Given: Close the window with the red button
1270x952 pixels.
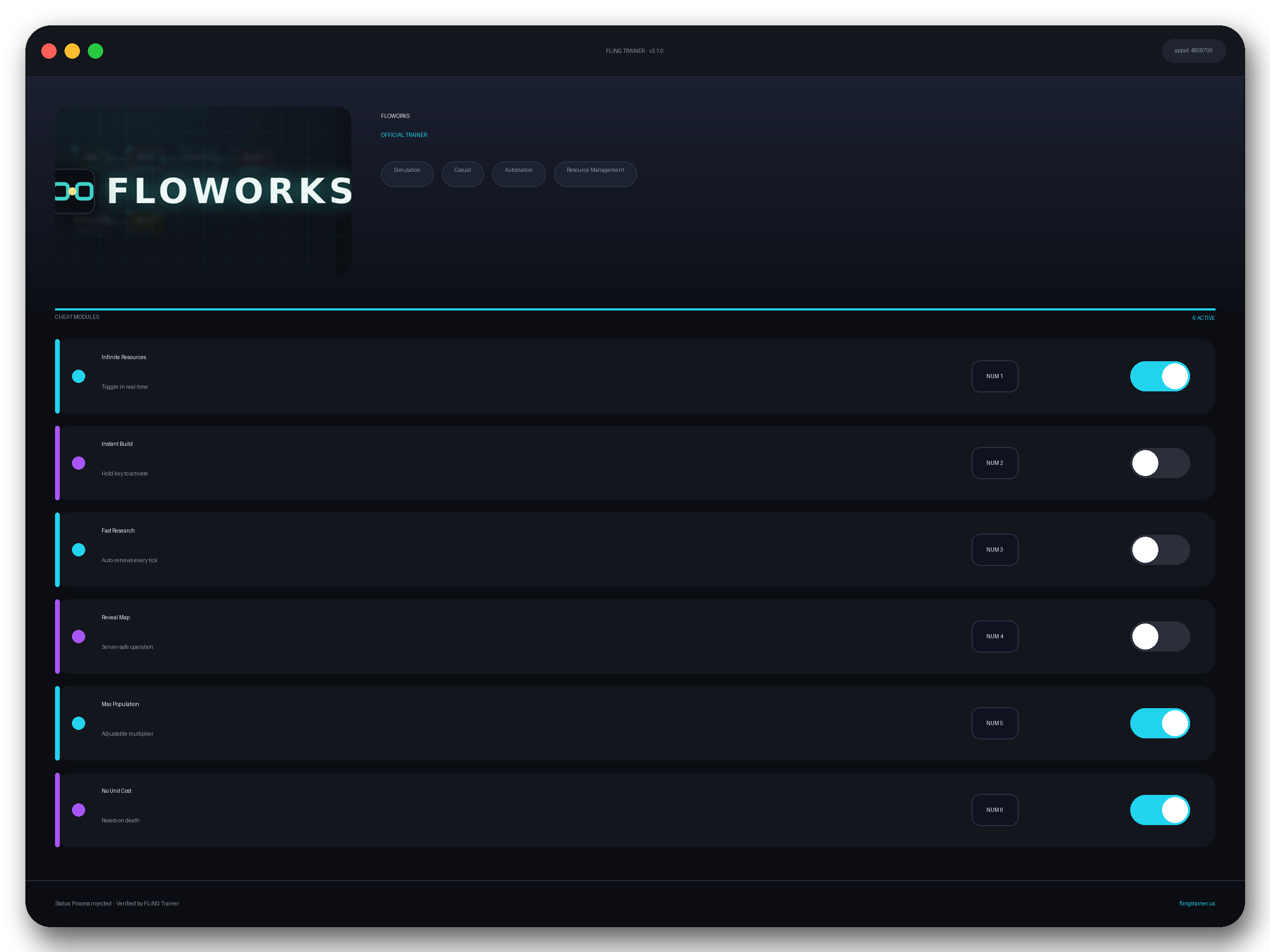Looking at the screenshot, I should [x=49, y=51].
